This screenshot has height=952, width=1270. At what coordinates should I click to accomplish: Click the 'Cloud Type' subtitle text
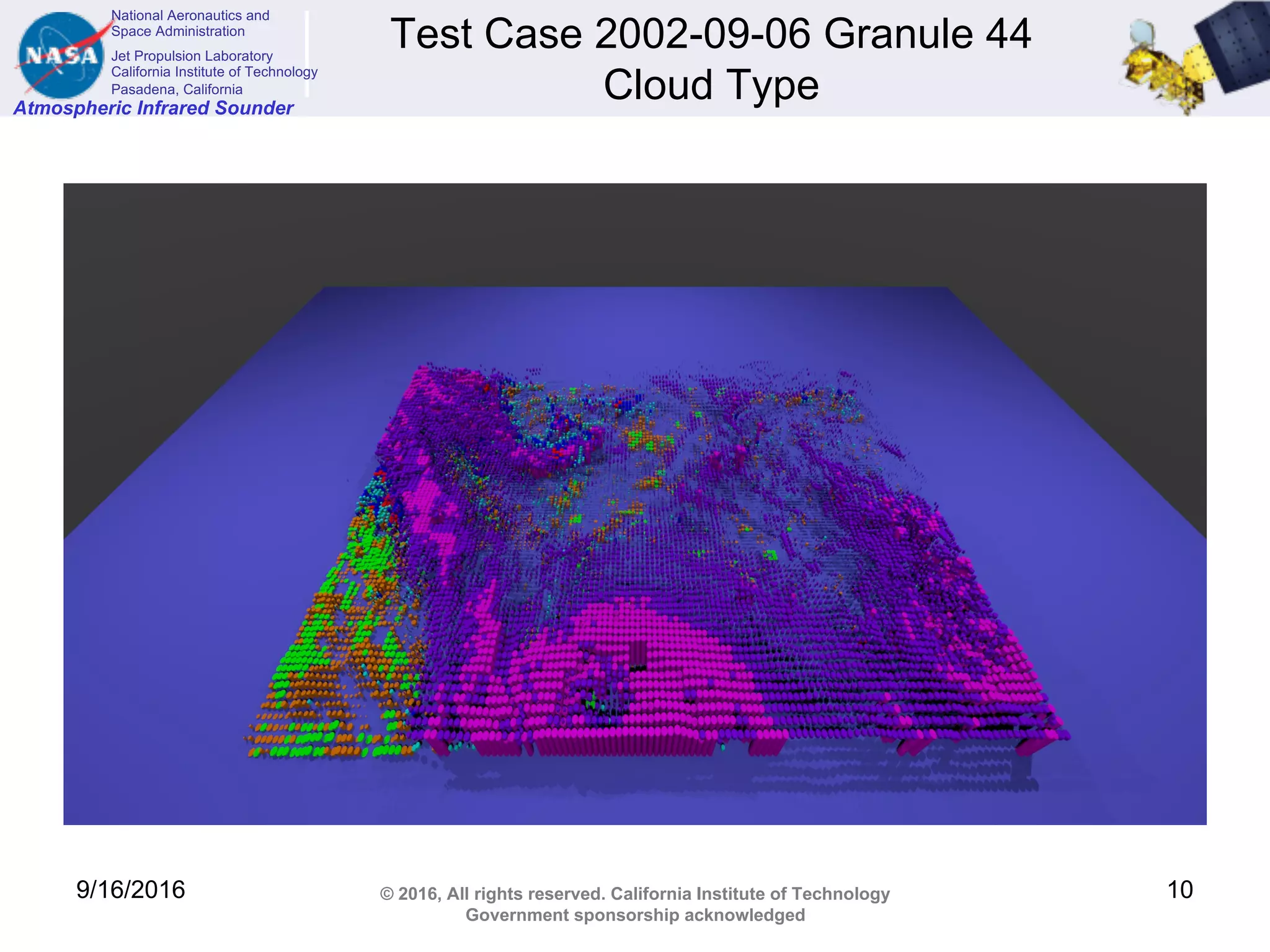tap(711, 85)
